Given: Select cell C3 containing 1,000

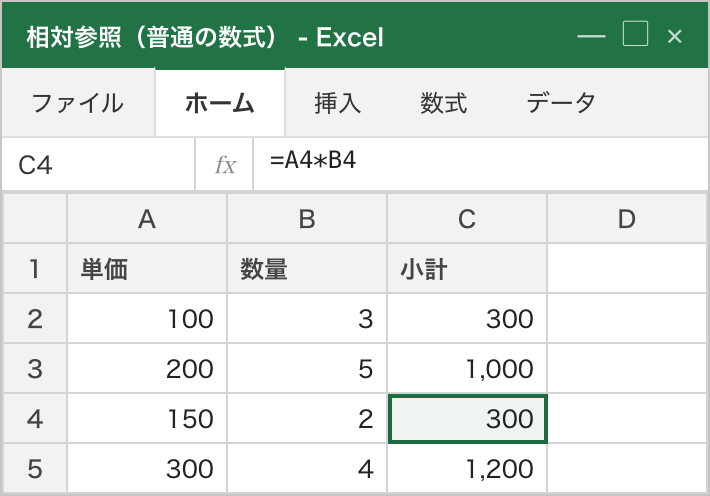Looking at the screenshot, I should coord(467,368).
